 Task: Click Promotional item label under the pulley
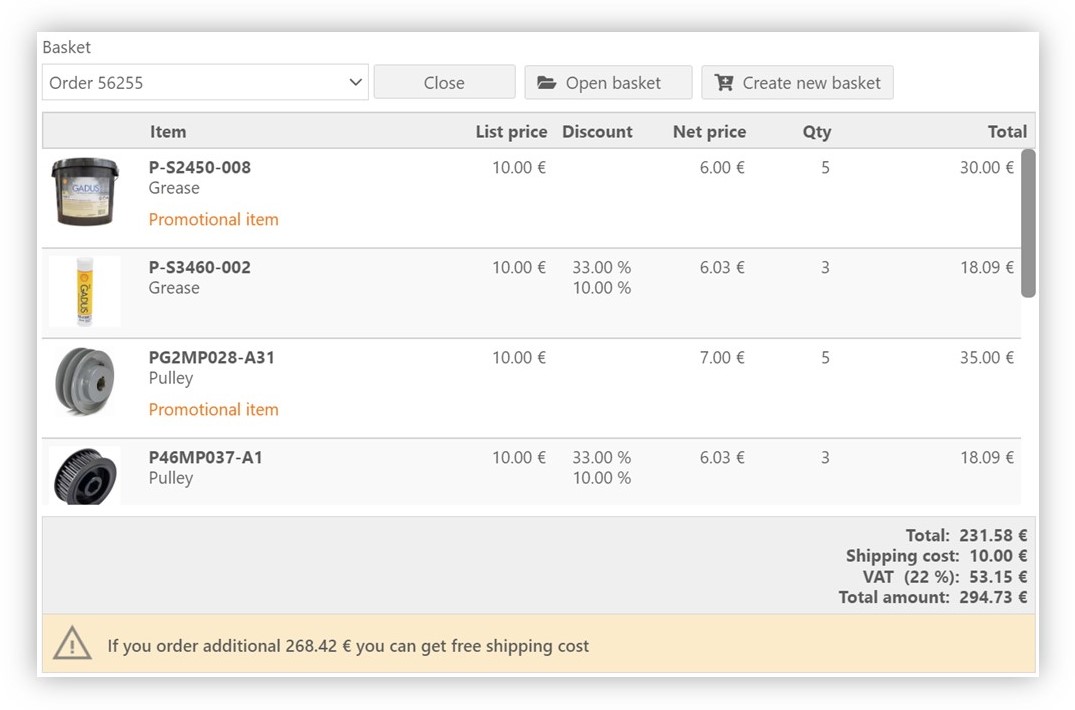click(x=214, y=409)
